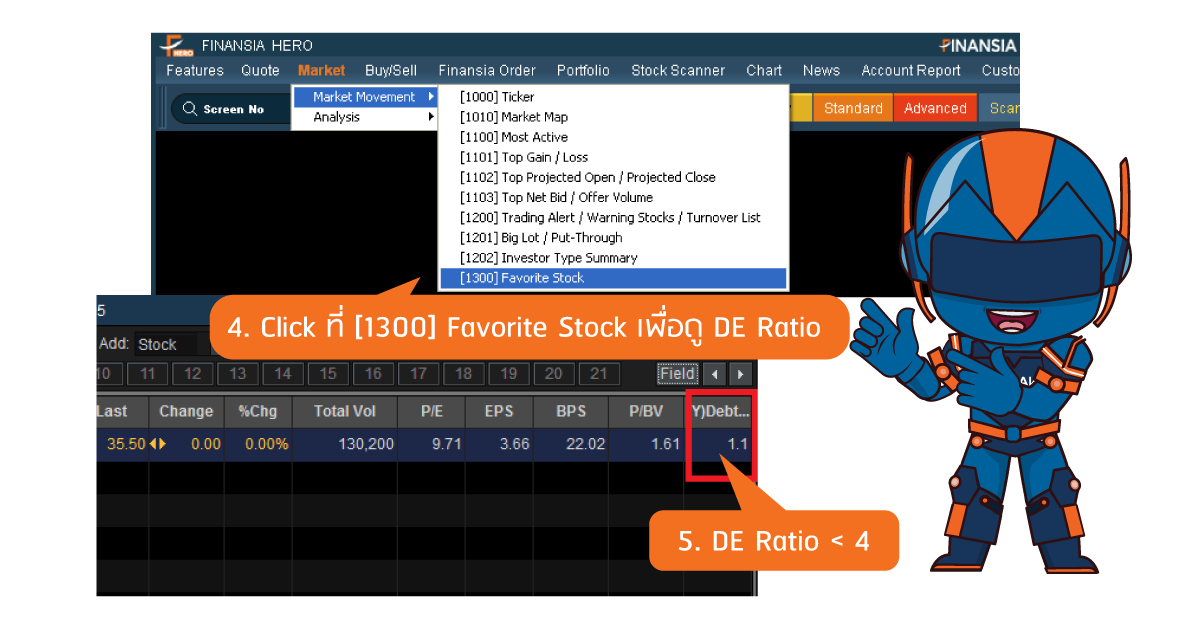Click the Finansia Hero logo icon
1200x639 pixels.
(x=176, y=46)
